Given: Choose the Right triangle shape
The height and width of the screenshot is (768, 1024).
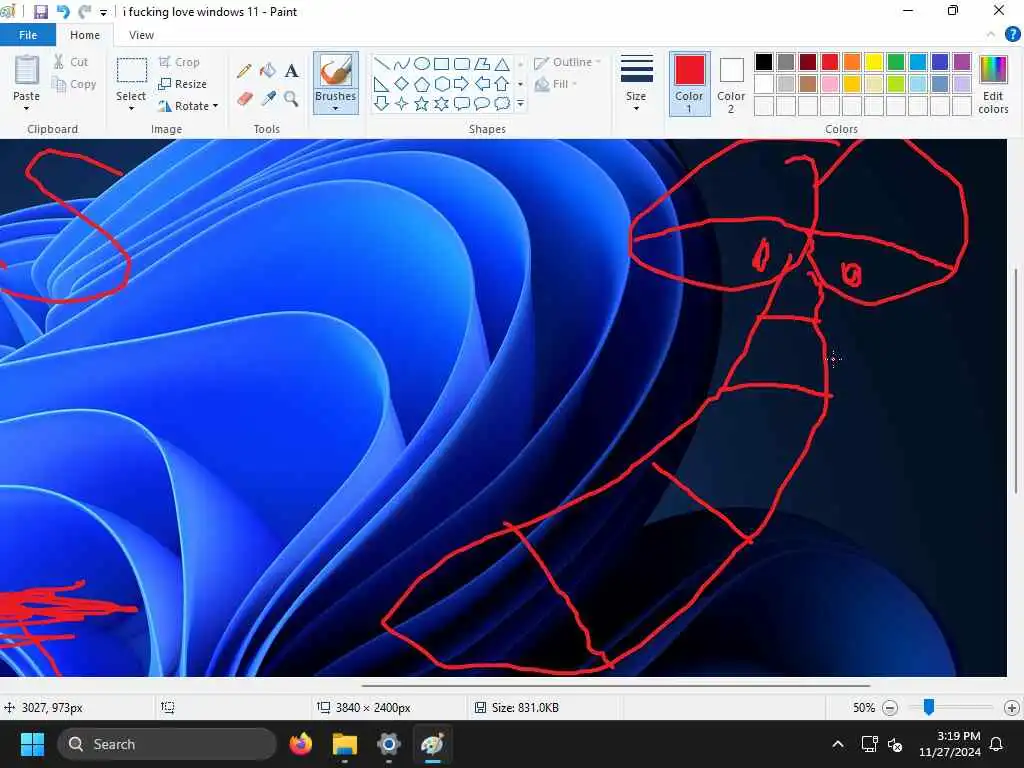Looking at the screenshot, I should click(382, 84).
